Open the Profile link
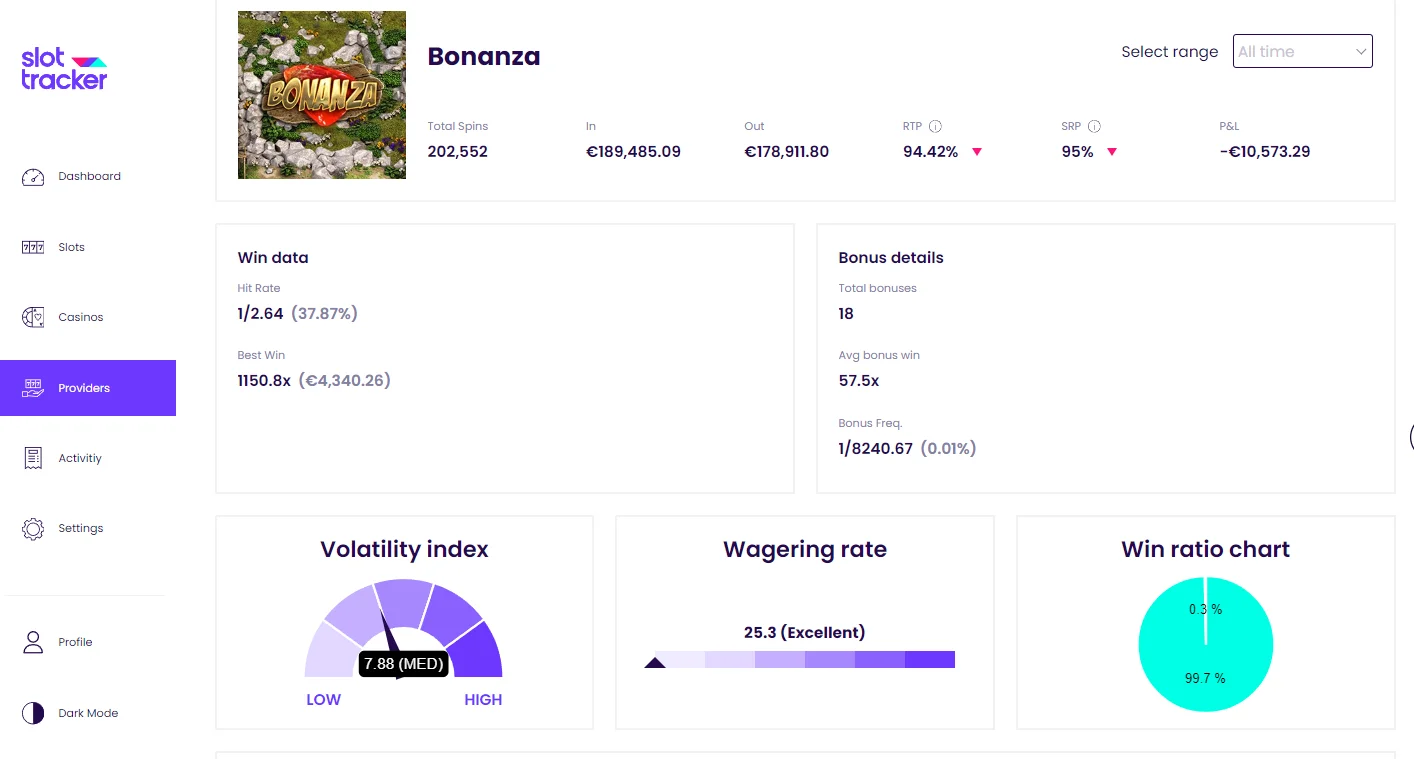 click(x=75, y=642)
